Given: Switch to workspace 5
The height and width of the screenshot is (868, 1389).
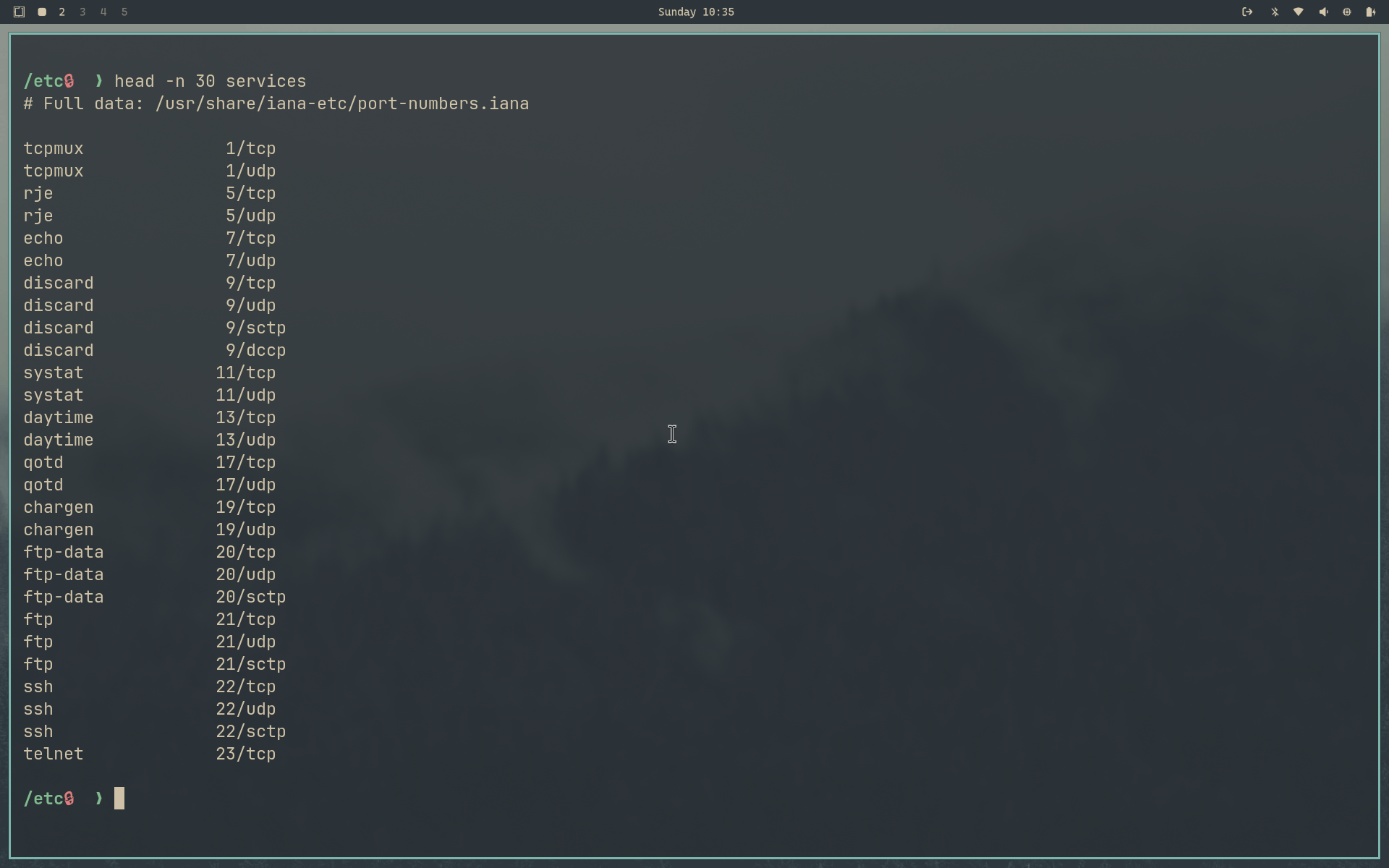Looking at the screenshot, I should 124,12.
